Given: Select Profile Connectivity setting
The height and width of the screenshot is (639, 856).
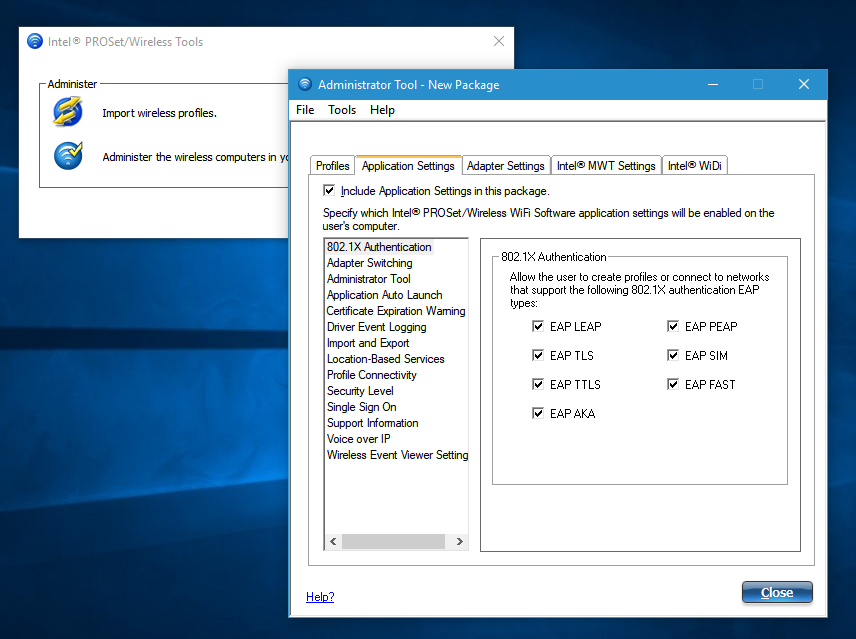Looking at the screenshot, I should [x=372, y=375].
